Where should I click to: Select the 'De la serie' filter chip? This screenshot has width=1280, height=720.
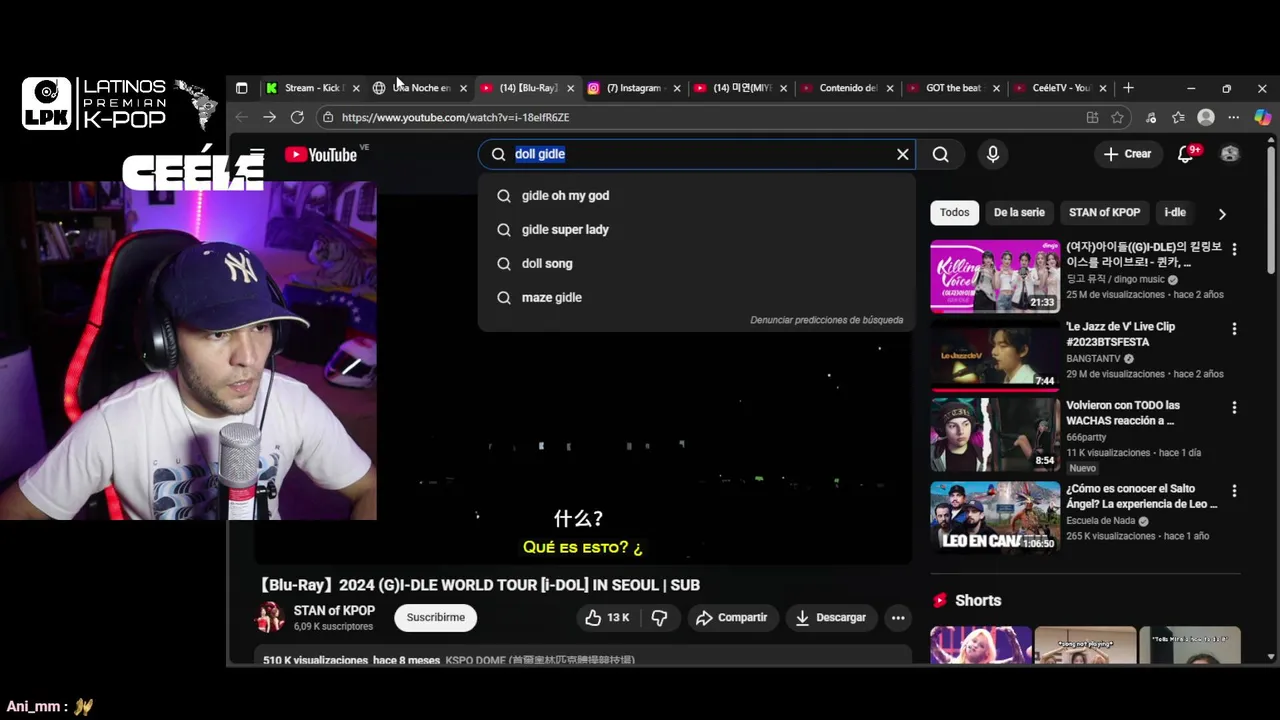(x=1019, y=212)
